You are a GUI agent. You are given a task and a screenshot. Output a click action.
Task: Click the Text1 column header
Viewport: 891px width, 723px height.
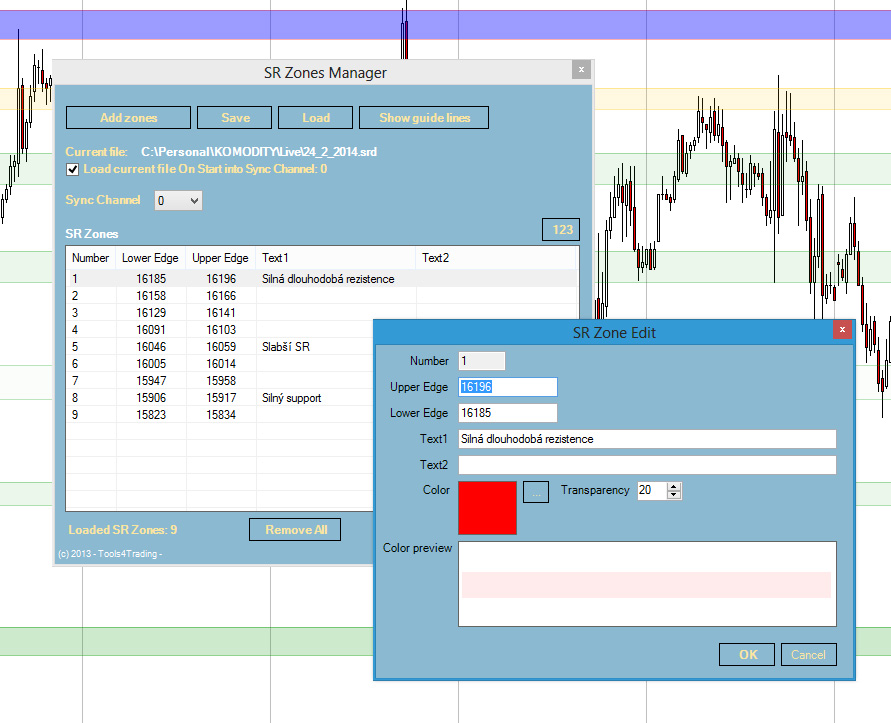point(335,258)
